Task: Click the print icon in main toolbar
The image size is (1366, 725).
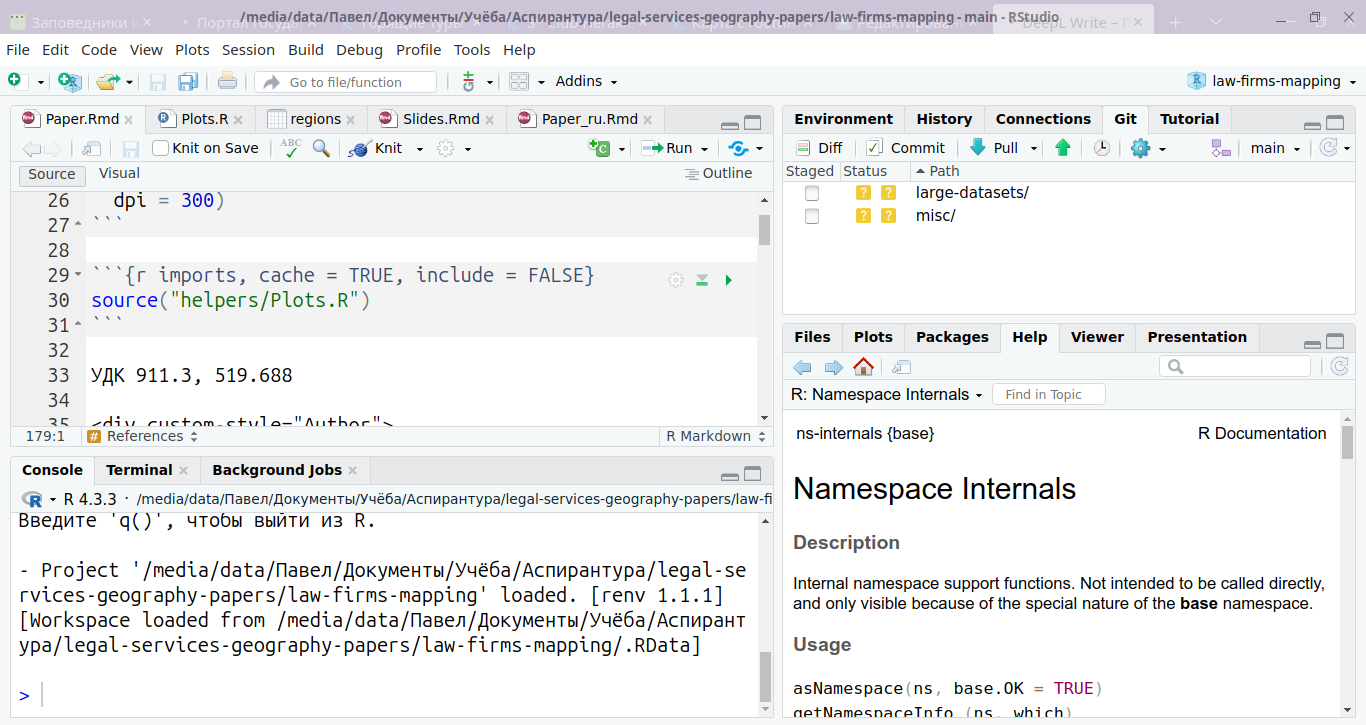Action: click(227, 82)
